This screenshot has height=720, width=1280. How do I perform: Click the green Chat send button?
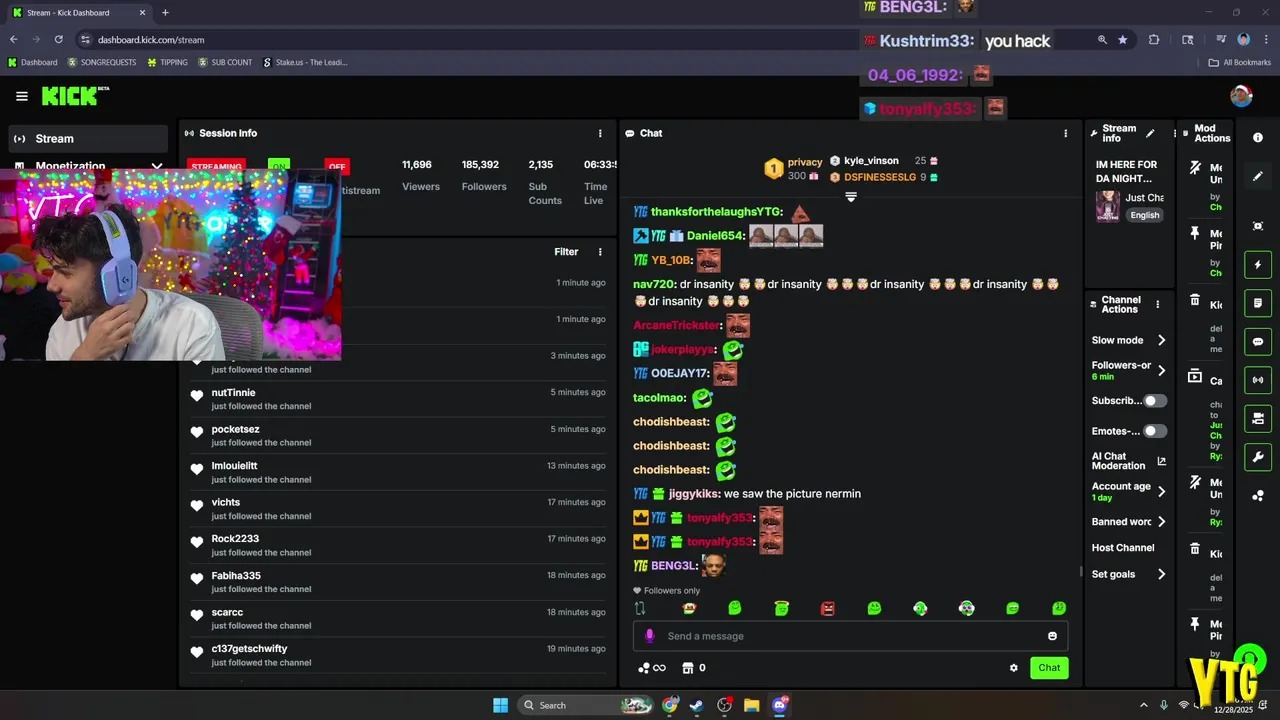point(1049,668)
